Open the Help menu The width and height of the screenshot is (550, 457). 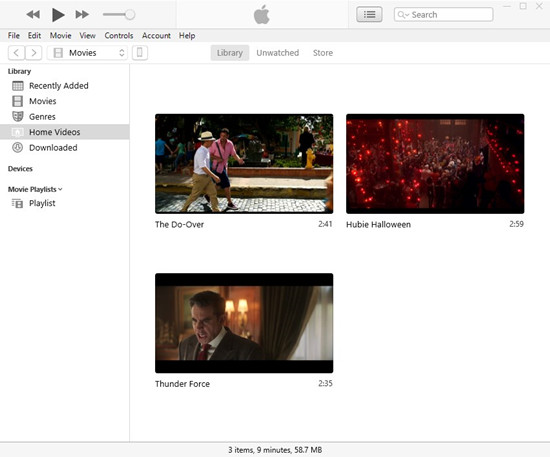click(x=187, y=35)
